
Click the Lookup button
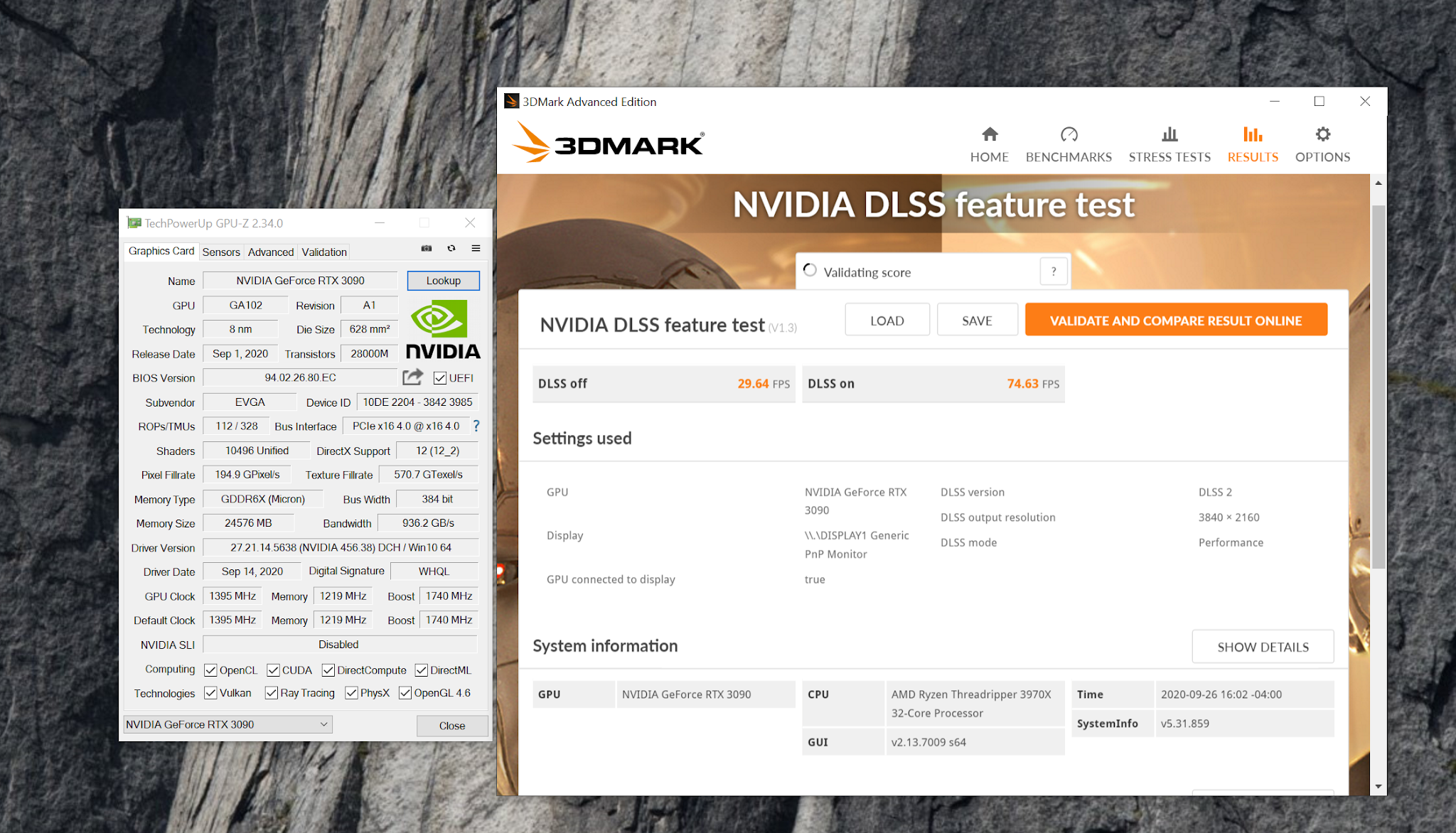click(444, 281)
